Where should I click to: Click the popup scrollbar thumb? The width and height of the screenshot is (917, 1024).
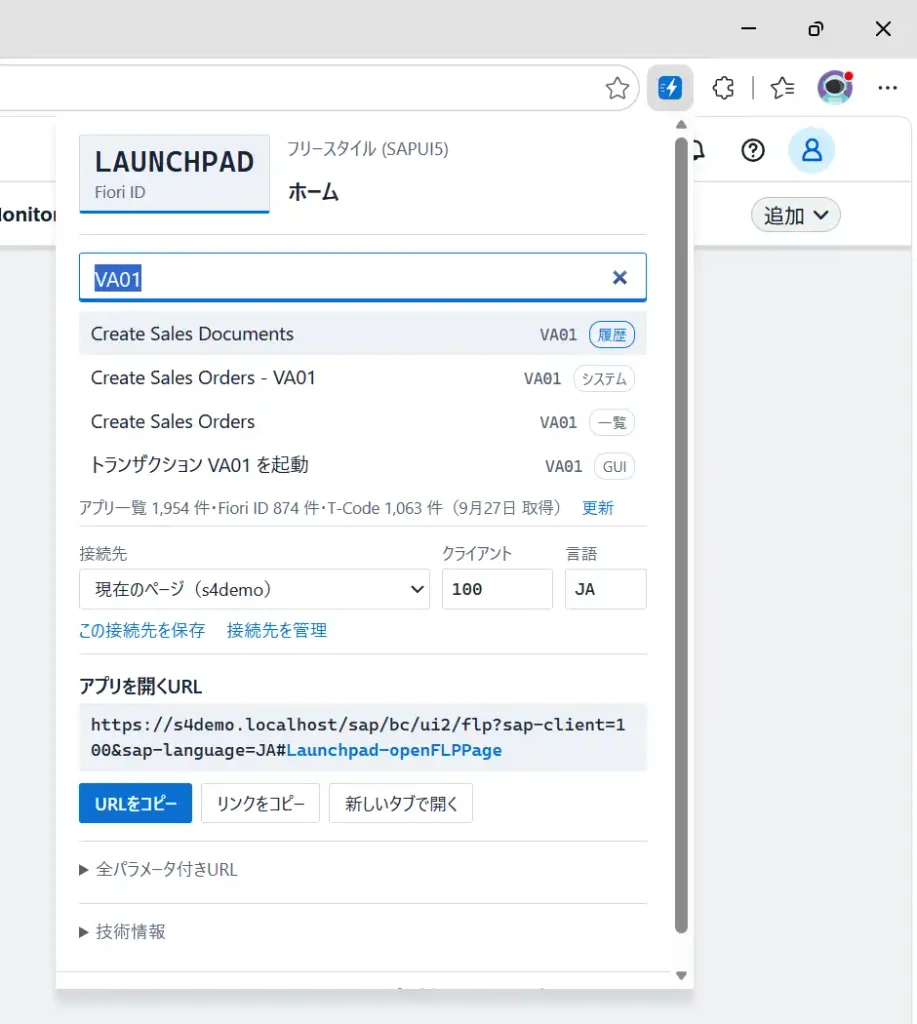coord(681,535)
